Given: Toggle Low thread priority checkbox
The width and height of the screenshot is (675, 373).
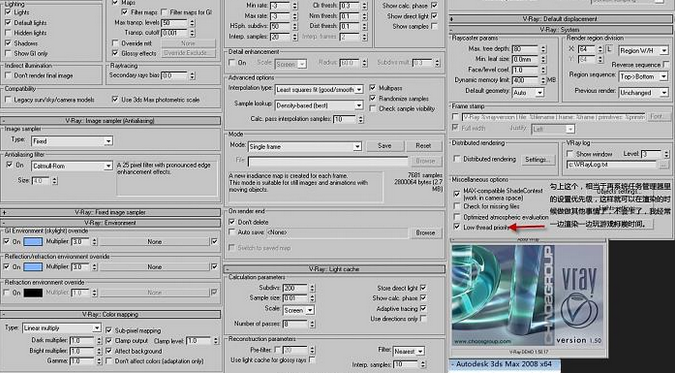Looking at the screenshot, I should tap(457, 227).
